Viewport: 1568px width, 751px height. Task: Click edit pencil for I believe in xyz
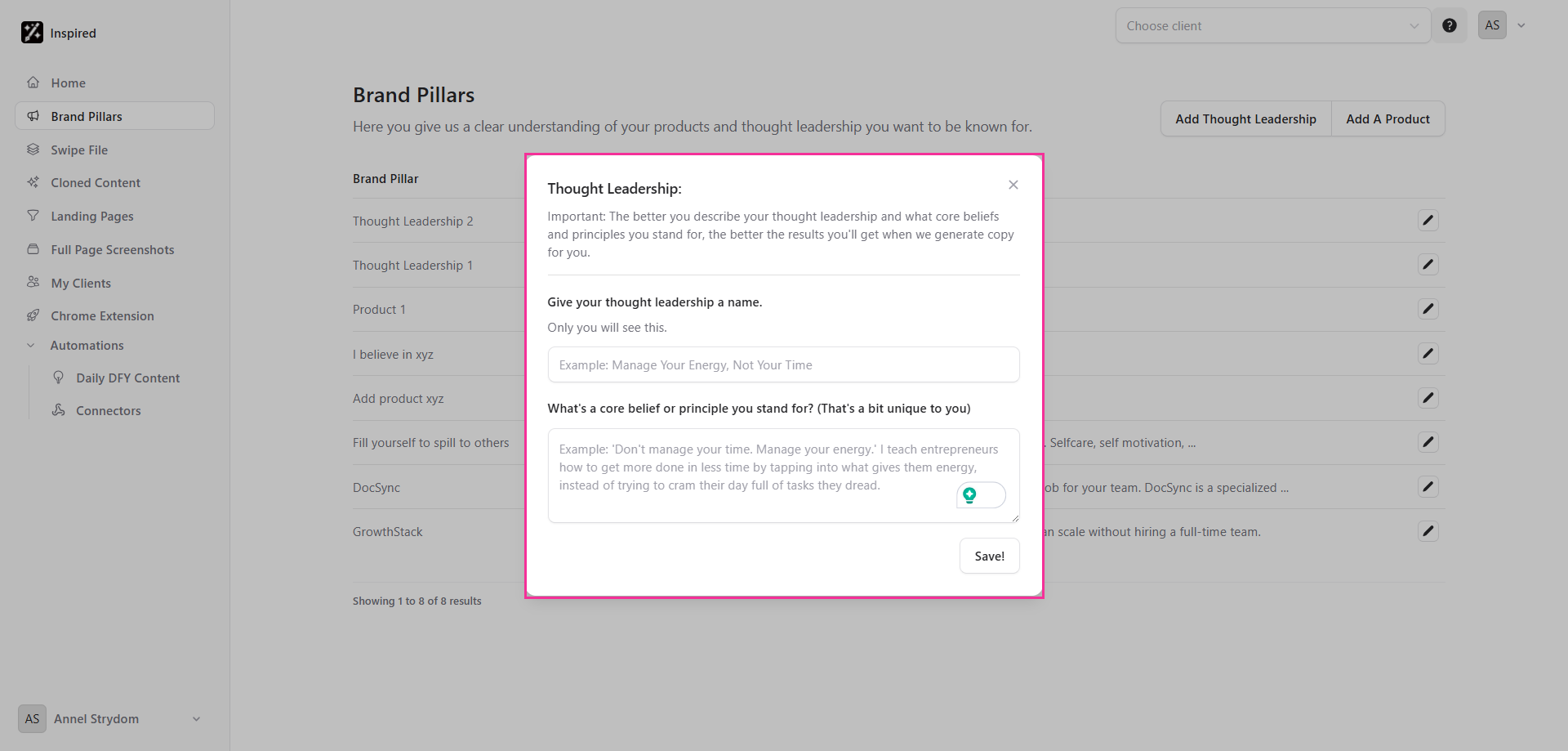(x=1428, y=354)
